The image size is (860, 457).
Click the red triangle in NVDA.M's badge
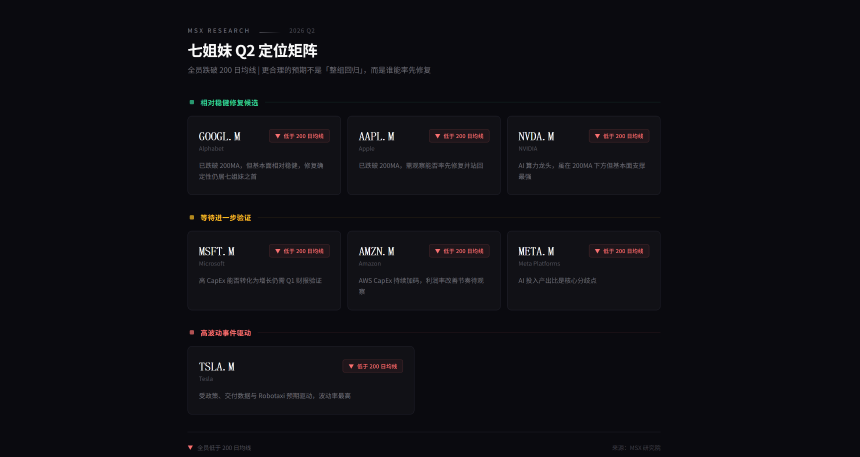(597, 136)
